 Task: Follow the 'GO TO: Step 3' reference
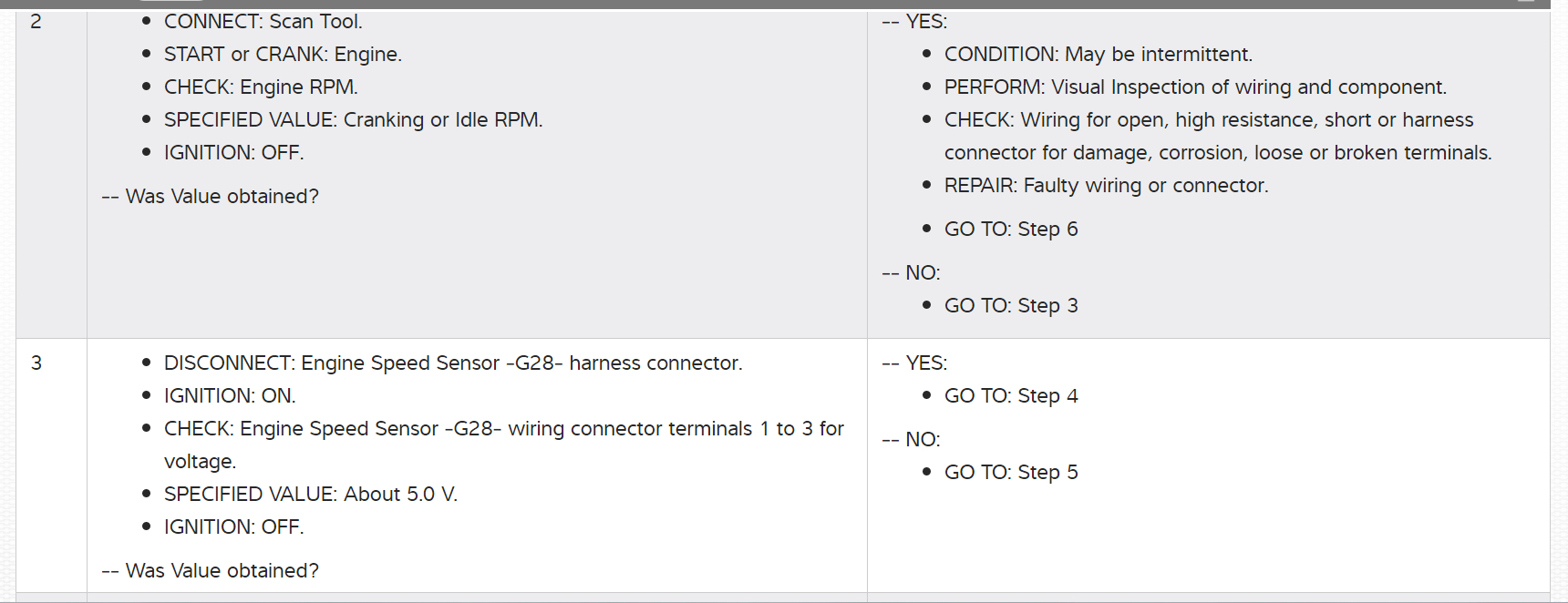pos(1010,306)
